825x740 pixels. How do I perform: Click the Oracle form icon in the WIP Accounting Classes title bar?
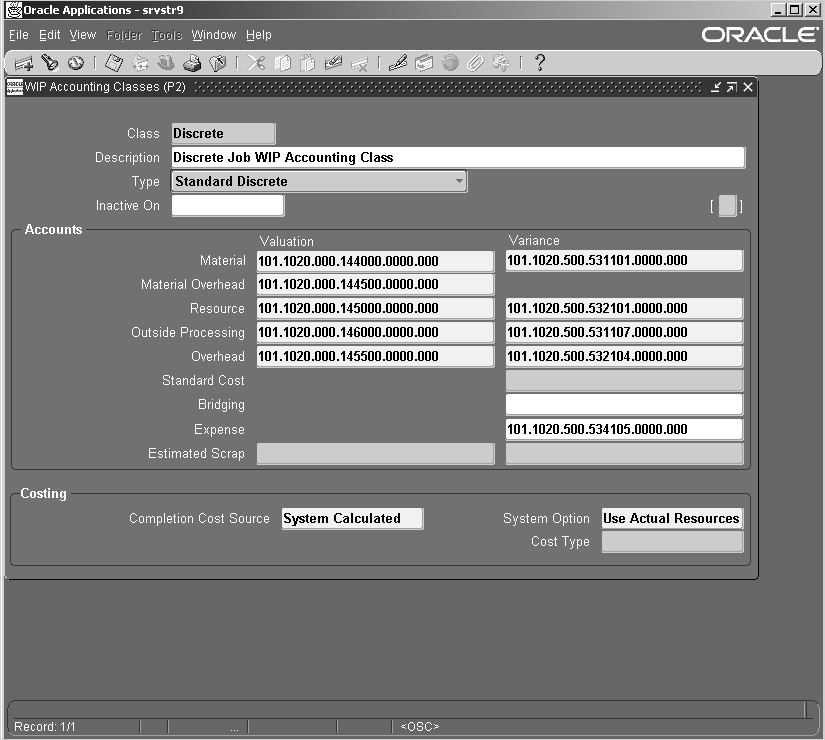[14, 87]
